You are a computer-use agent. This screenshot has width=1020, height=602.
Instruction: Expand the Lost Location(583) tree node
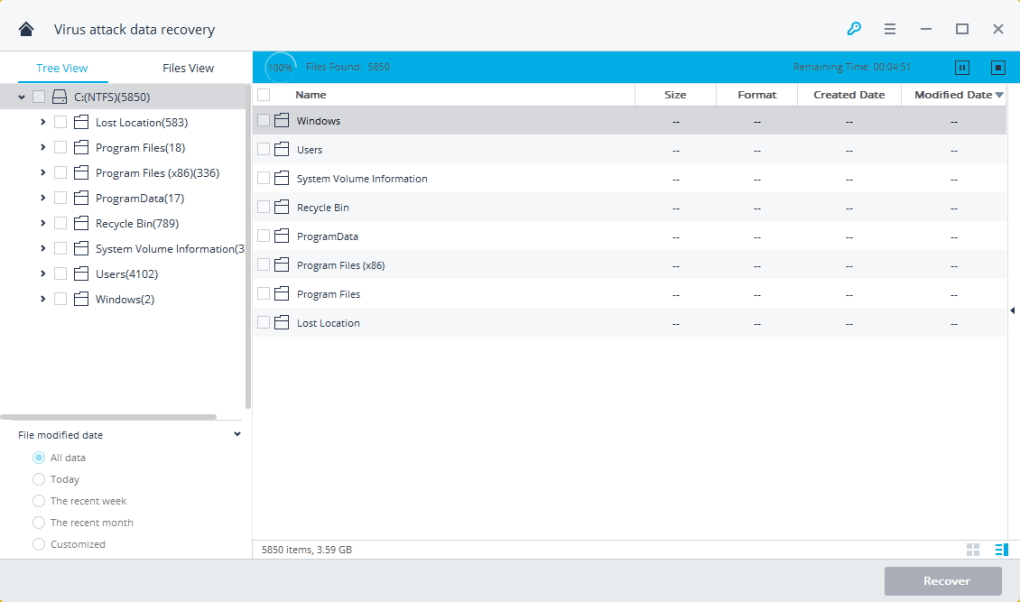(x=43, y=122)
